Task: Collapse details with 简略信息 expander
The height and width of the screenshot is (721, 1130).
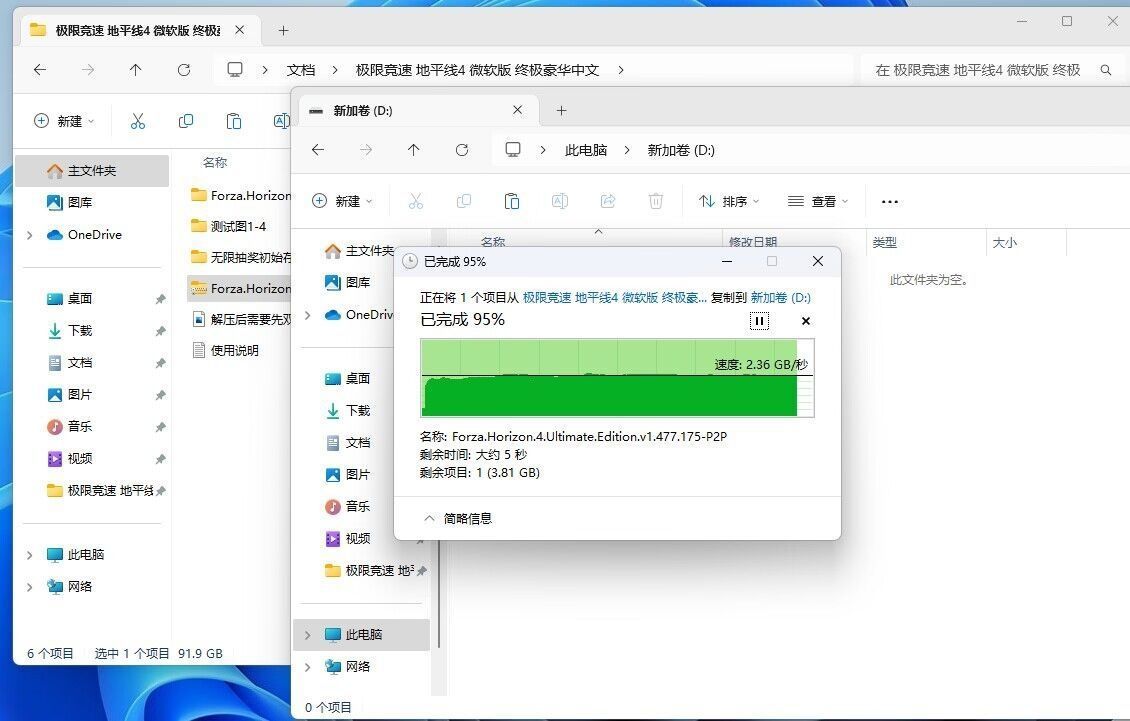Action: [458, 518]
